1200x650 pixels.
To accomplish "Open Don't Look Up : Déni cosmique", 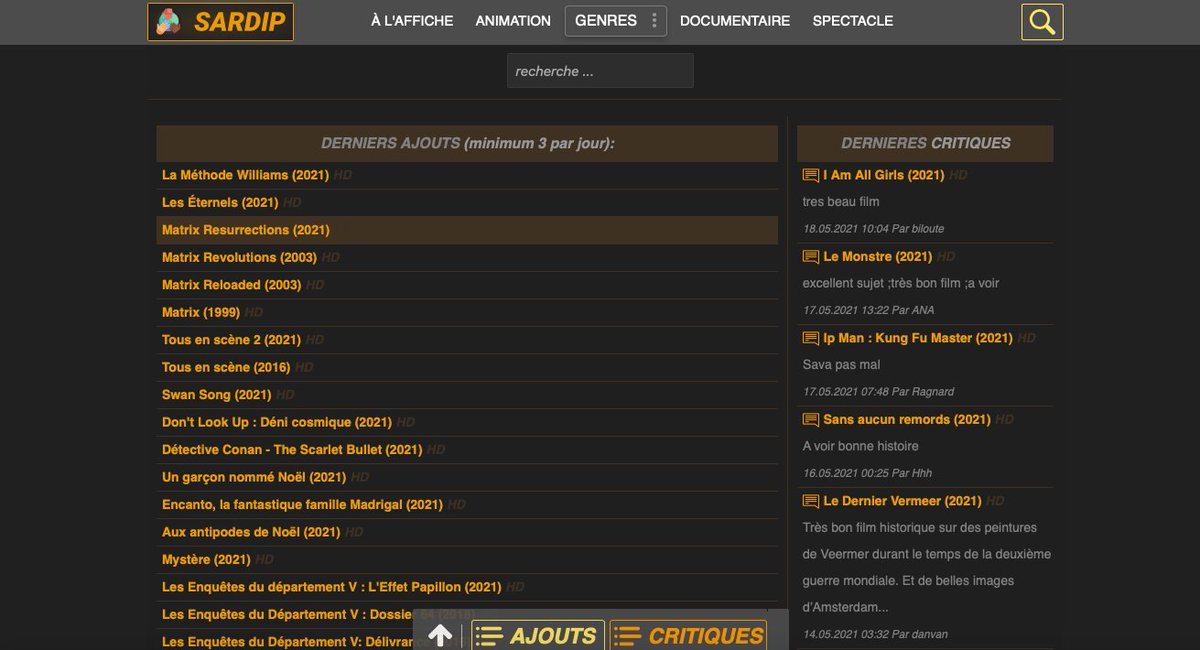I will click(x=277, y=422).
